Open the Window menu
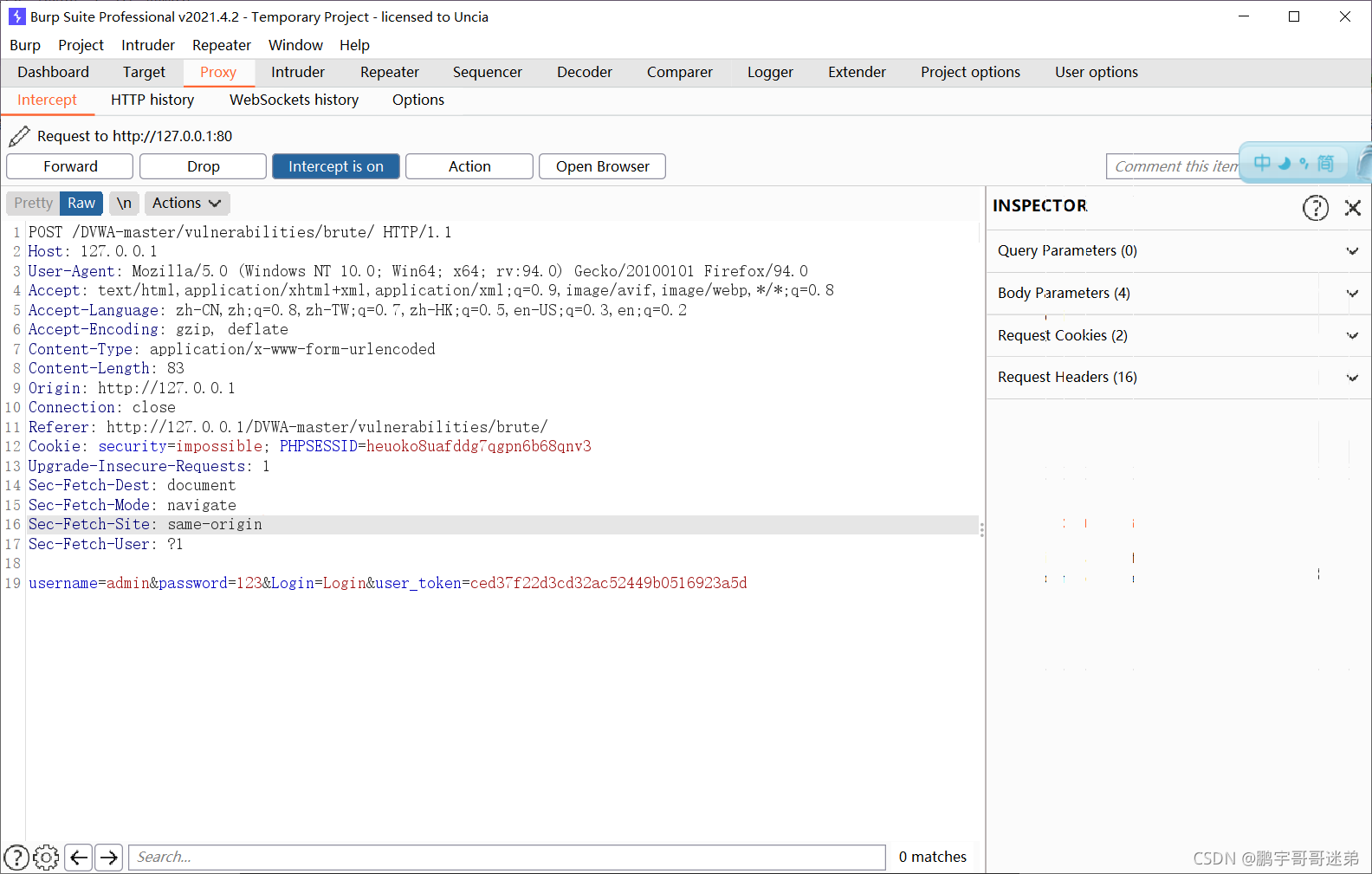This screenshot has height=874, width=1372. [295, 45]
